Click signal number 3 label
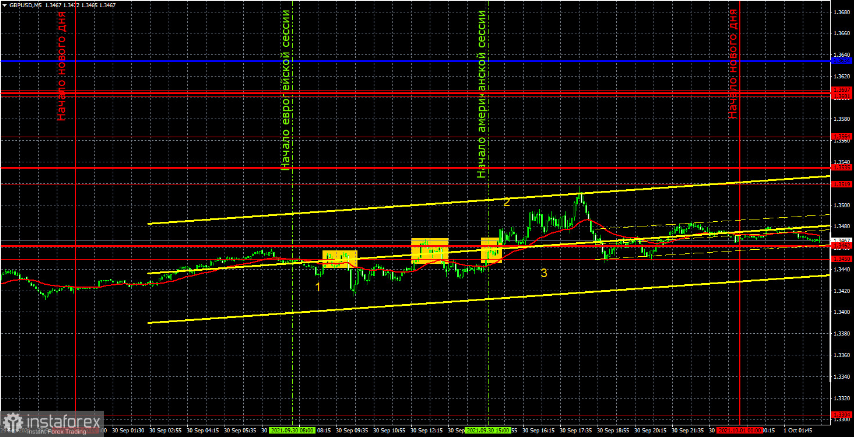The width and height of the screenshot is (854, 437). click(x=544, y=273)
